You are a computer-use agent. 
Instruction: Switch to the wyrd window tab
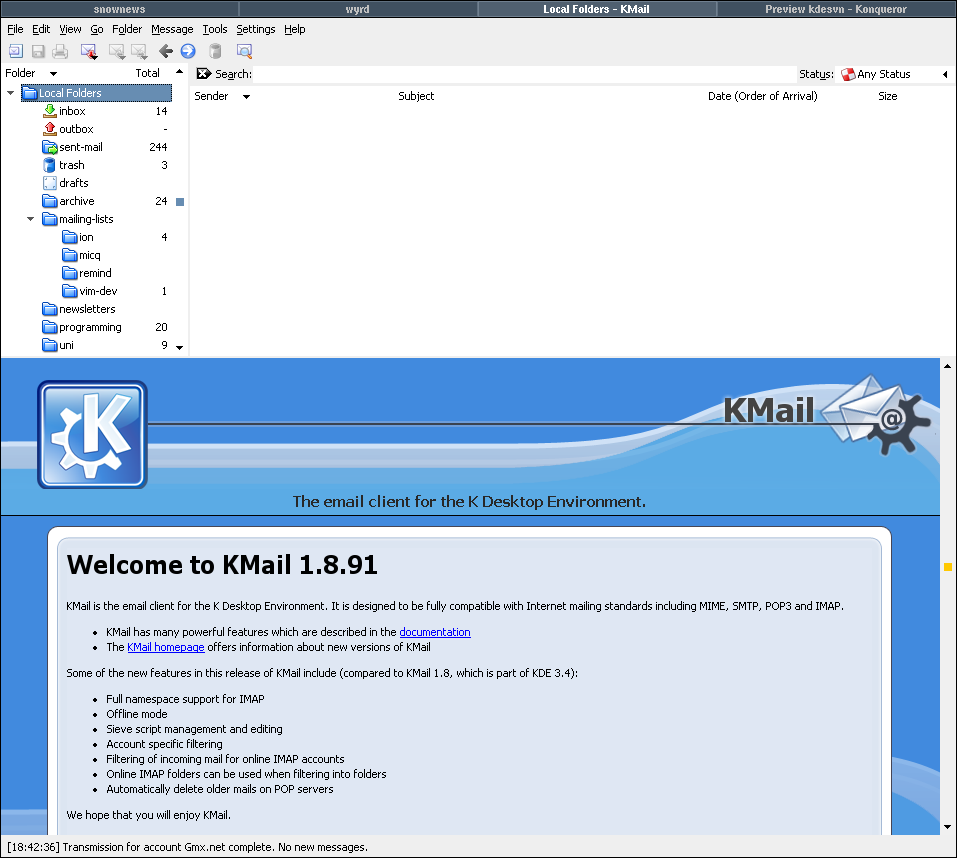click(x=358, y=9)
